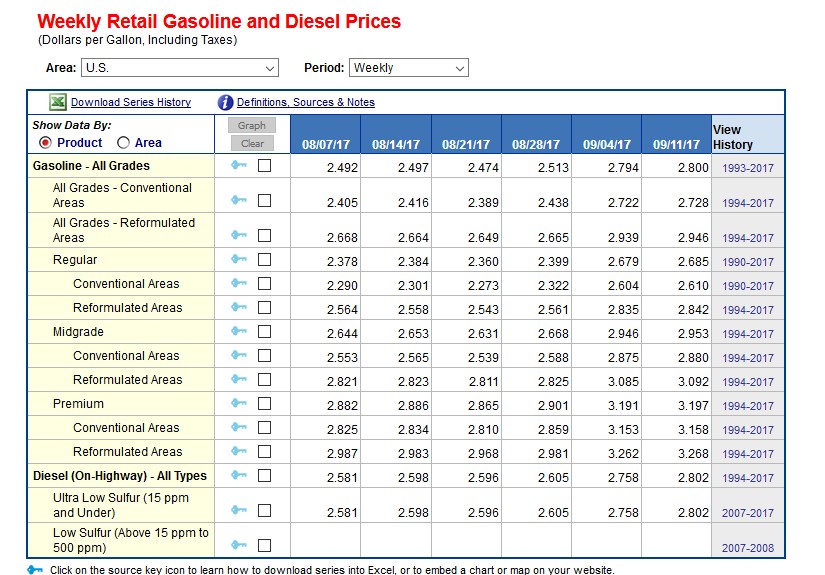The height and width of the screenshot is (575, 825).
Task: Click source key icon for Premium row
Action: (x=238, y=404)
